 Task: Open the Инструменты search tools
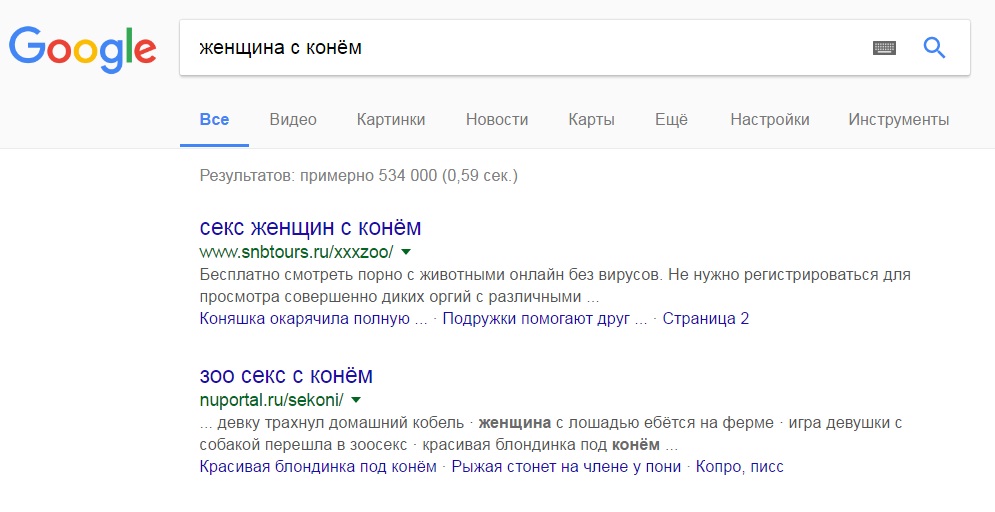coord(899,119)
